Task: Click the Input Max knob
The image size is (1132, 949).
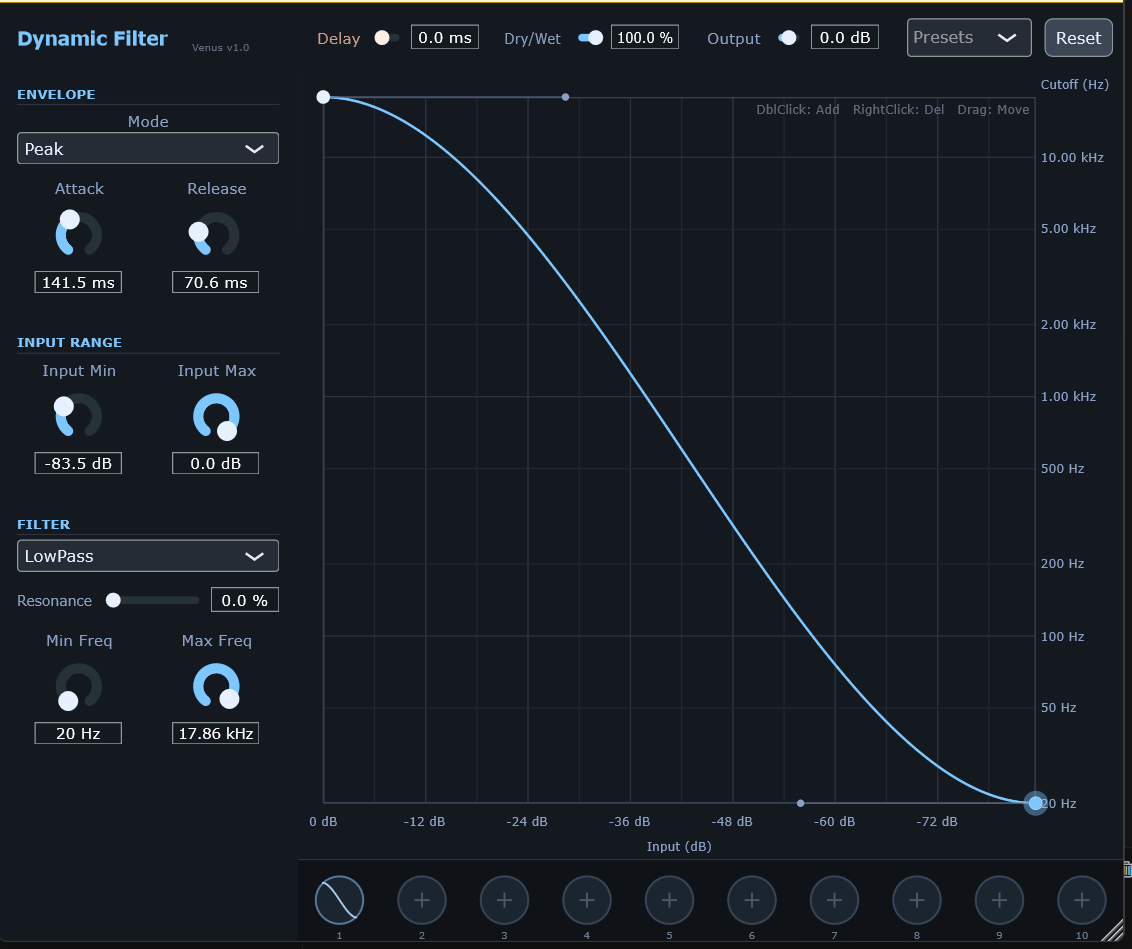Action: click(215, 415)
